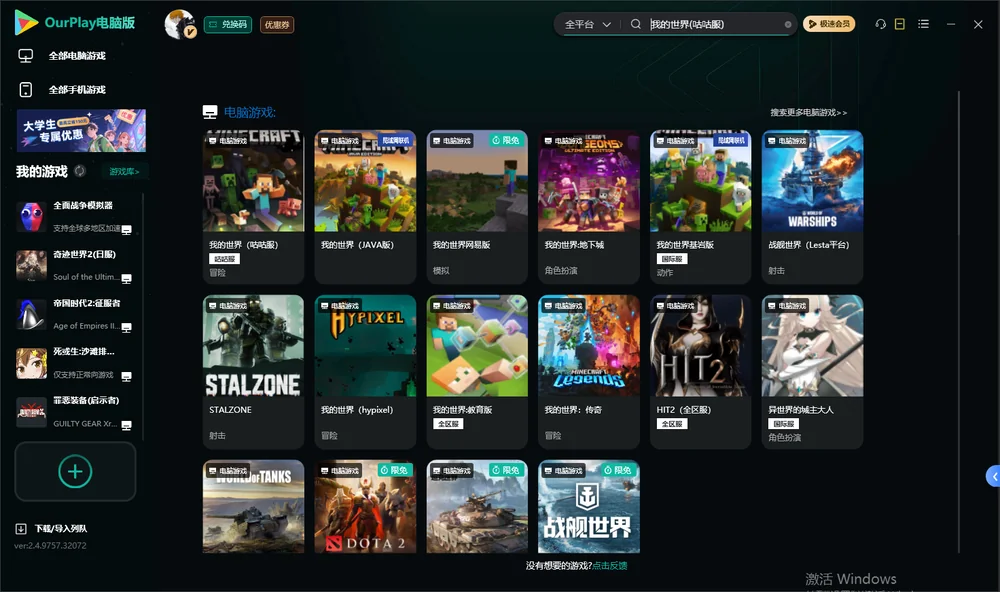The width and height of the screenshot is (1000, 592).
Task: Open customer service headset icon
Action: [881, 24]
